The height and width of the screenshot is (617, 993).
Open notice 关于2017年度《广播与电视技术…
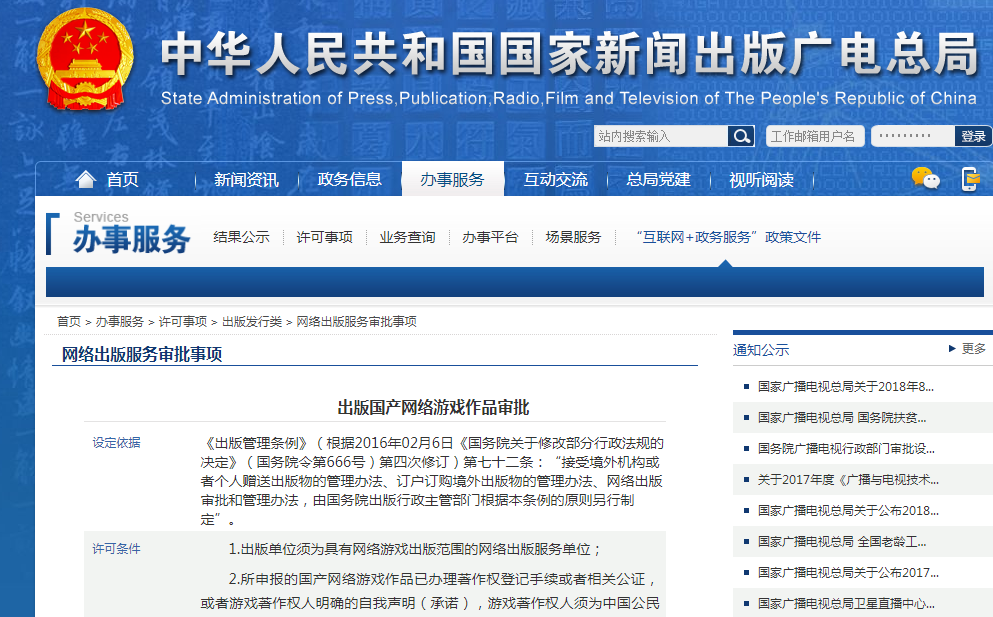tap(848, 479)
